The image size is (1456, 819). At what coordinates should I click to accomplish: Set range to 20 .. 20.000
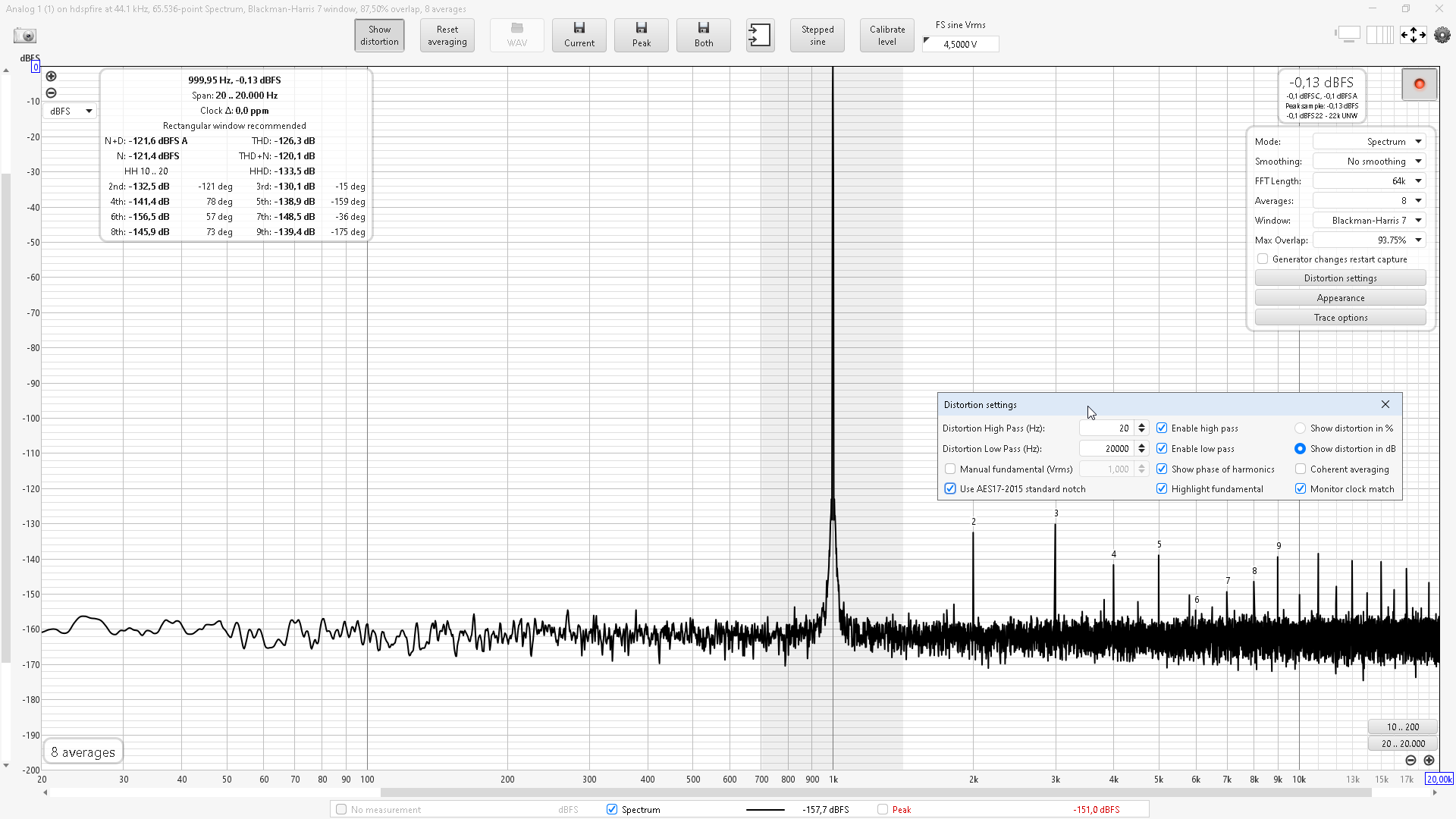pos(1403,743)
